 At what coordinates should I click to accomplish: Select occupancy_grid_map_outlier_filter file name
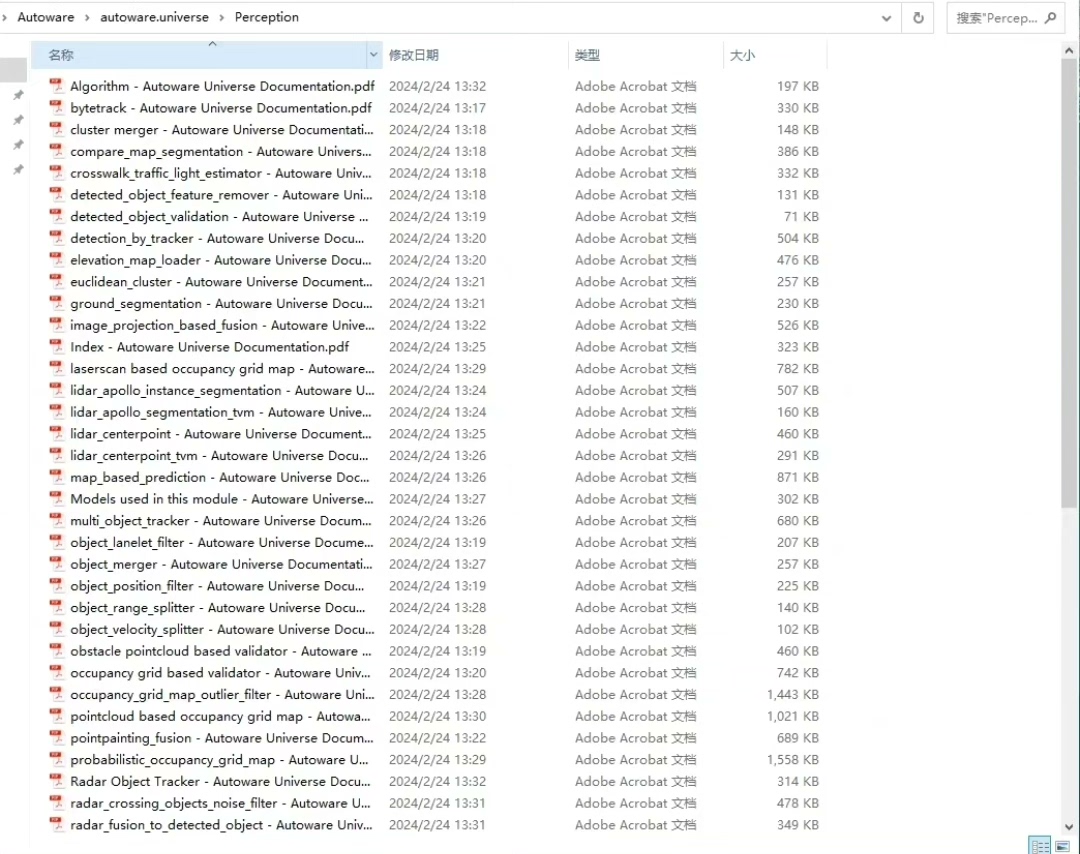(x=222, y=694)
